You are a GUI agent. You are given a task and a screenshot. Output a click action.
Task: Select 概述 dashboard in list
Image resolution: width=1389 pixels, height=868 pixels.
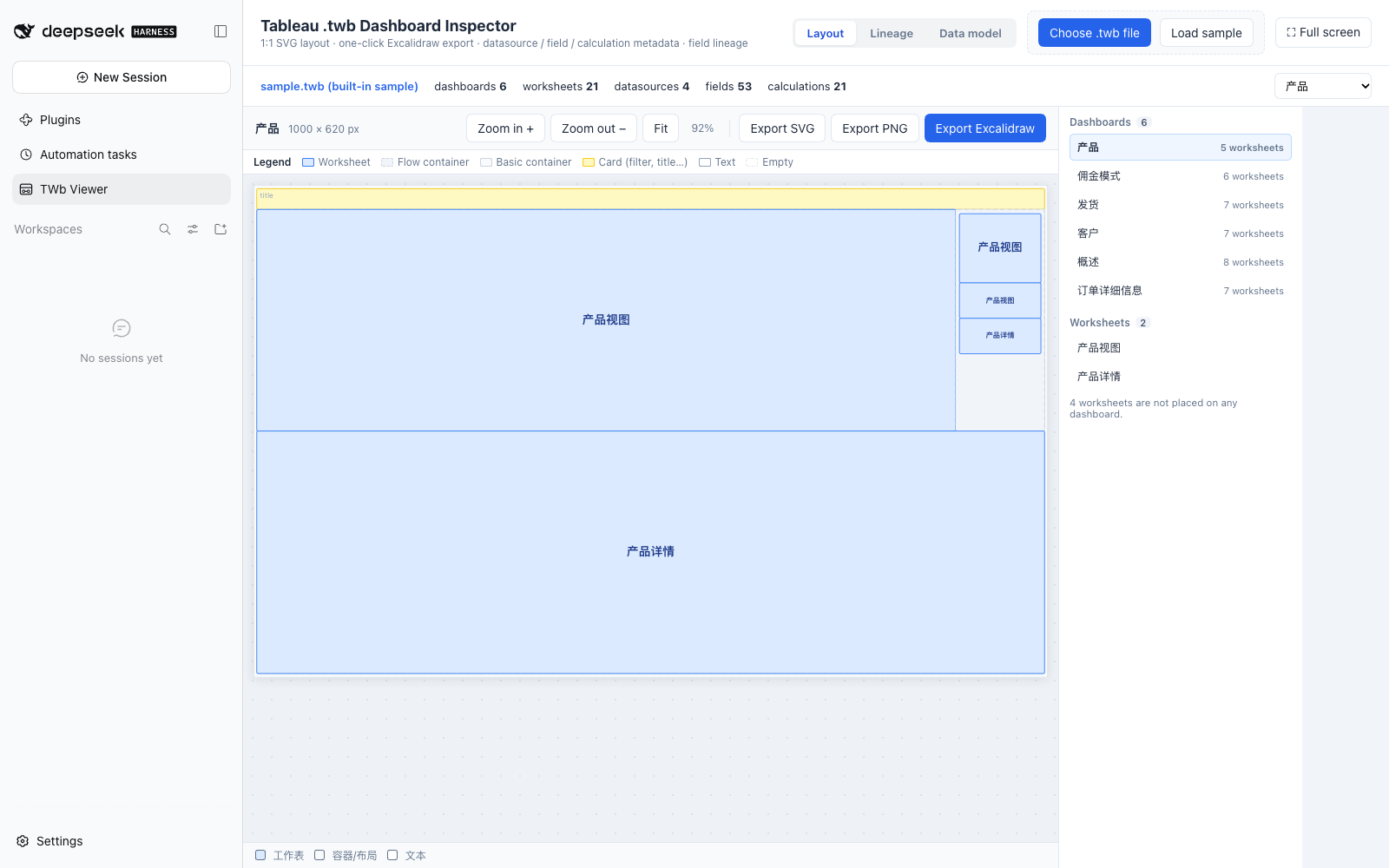click(1180, 262)
